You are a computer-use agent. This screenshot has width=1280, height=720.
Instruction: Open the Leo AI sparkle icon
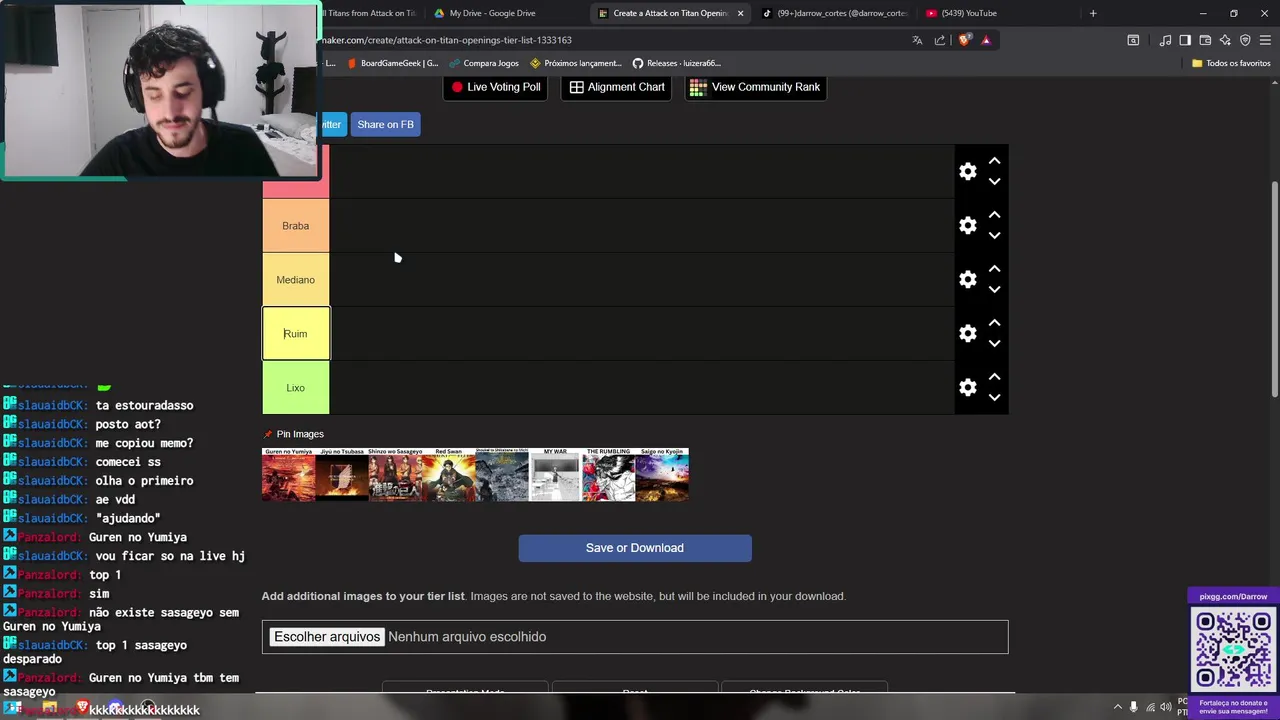pyautogui.click(x=1225, y=40)
